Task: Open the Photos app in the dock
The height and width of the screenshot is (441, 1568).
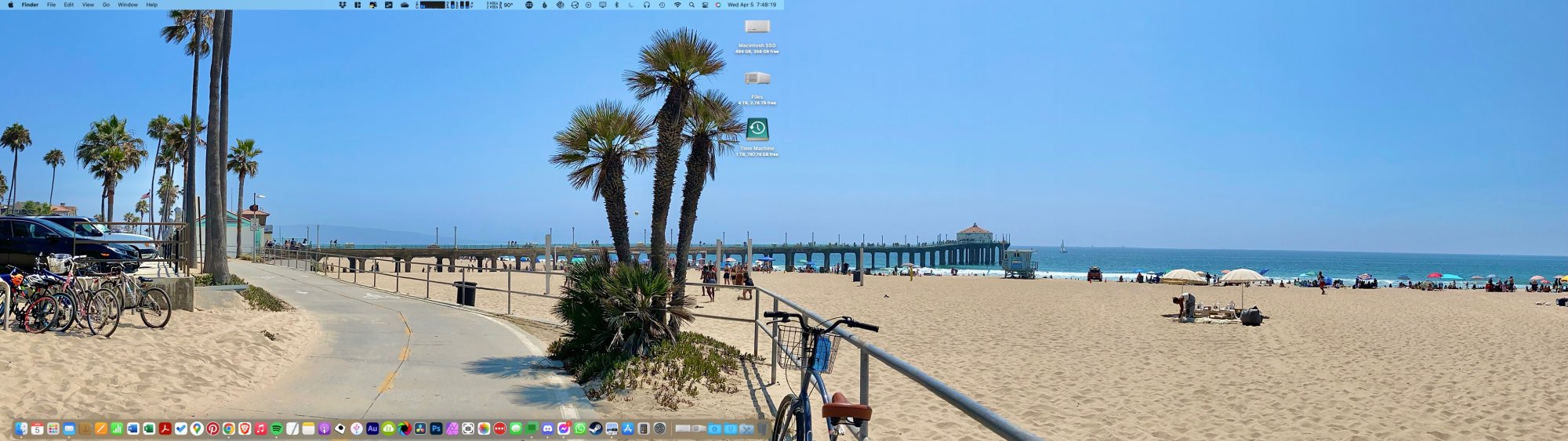Action: click(x=484, y=428)
